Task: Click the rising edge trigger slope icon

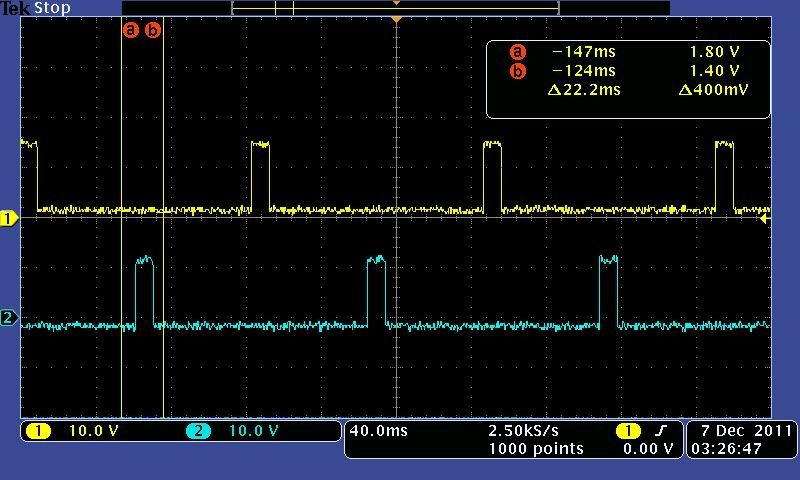Action: (660, 431)
